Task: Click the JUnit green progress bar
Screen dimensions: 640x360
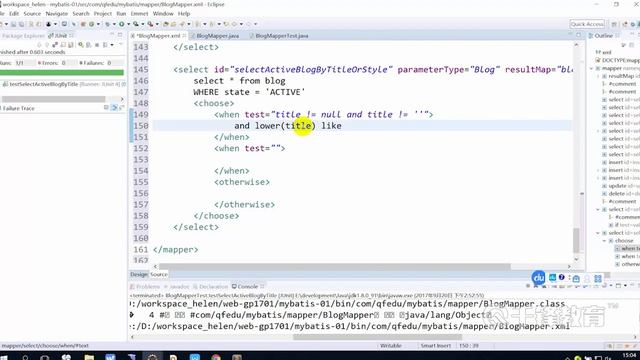Action: [x=62, y=73]
